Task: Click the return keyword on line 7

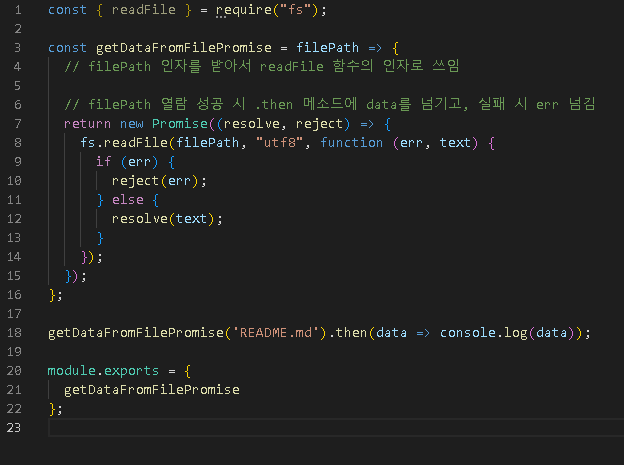Action: (x=88, y=124)
